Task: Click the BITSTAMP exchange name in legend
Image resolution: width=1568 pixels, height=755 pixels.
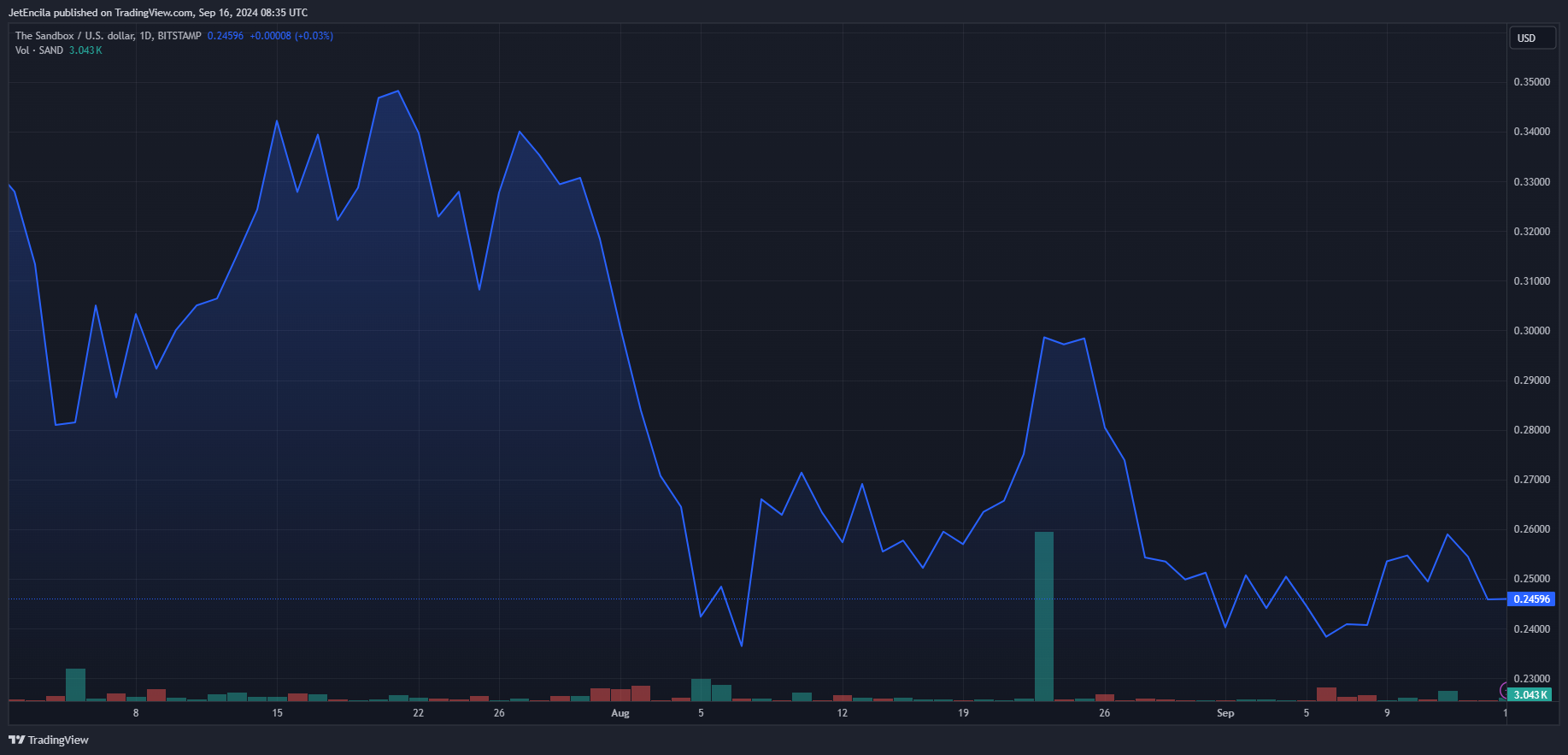Action: [x=179, y=36]
